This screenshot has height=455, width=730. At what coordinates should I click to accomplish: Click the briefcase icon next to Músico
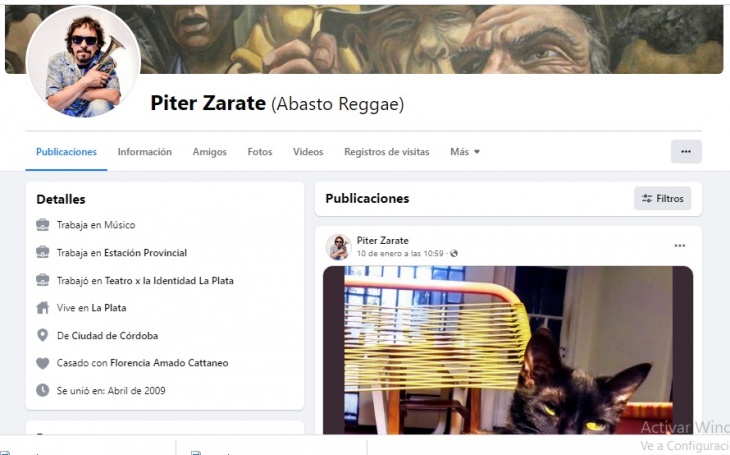click(x=42, y=225)
